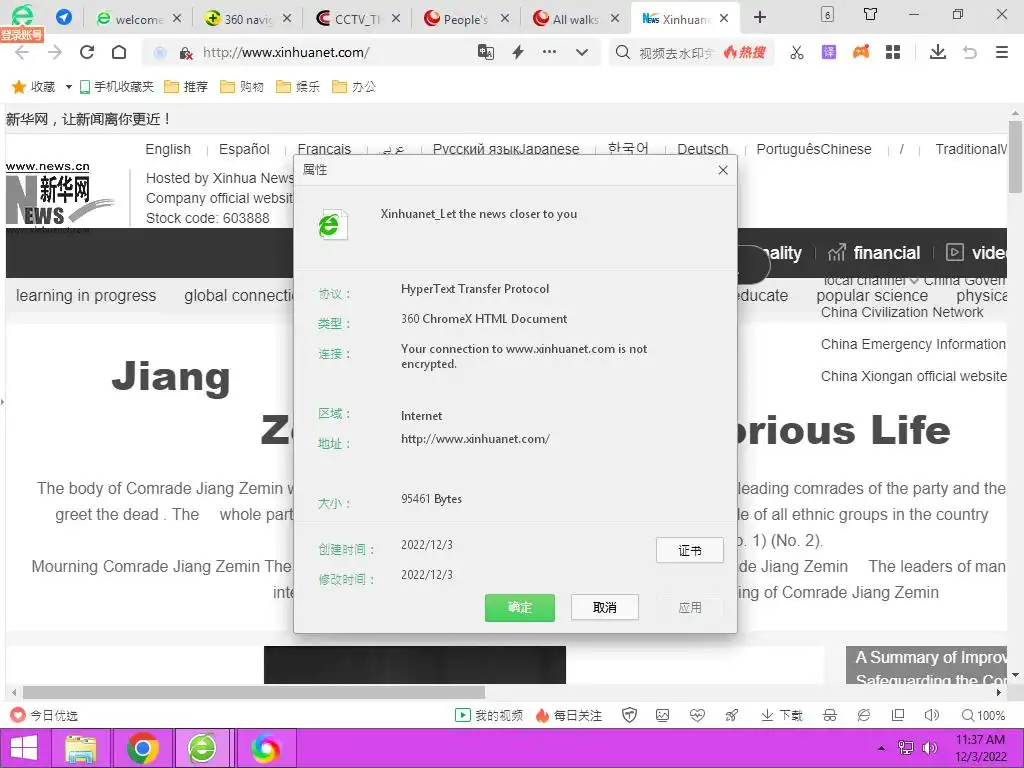Open Google Chrome from the taskbar

[142, 748]
